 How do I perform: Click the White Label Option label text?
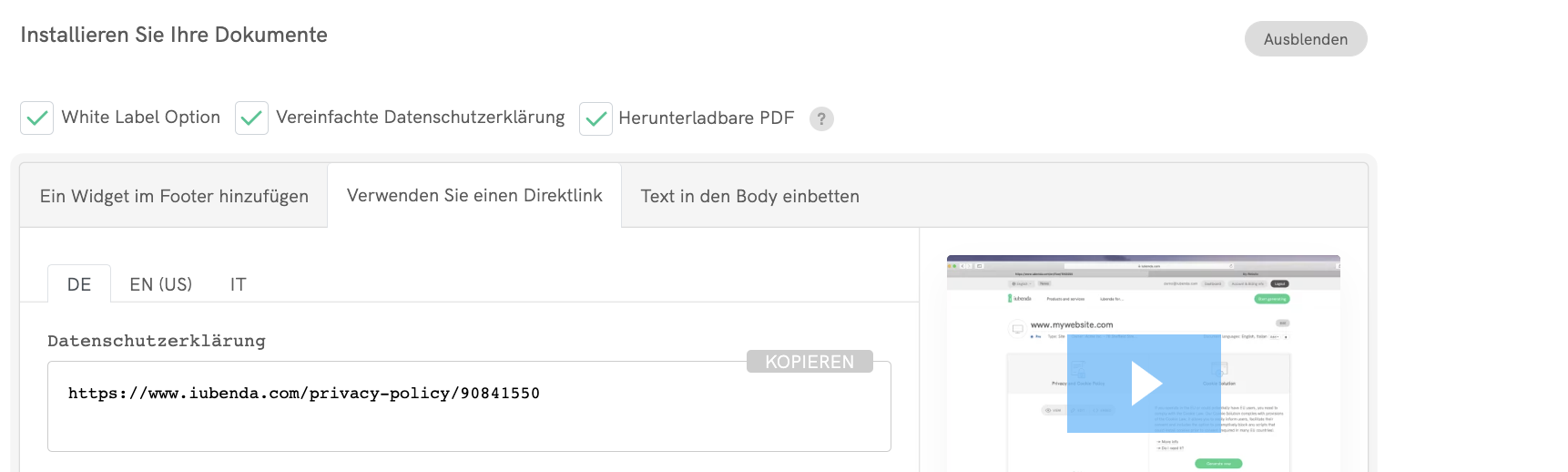[141, 118]
